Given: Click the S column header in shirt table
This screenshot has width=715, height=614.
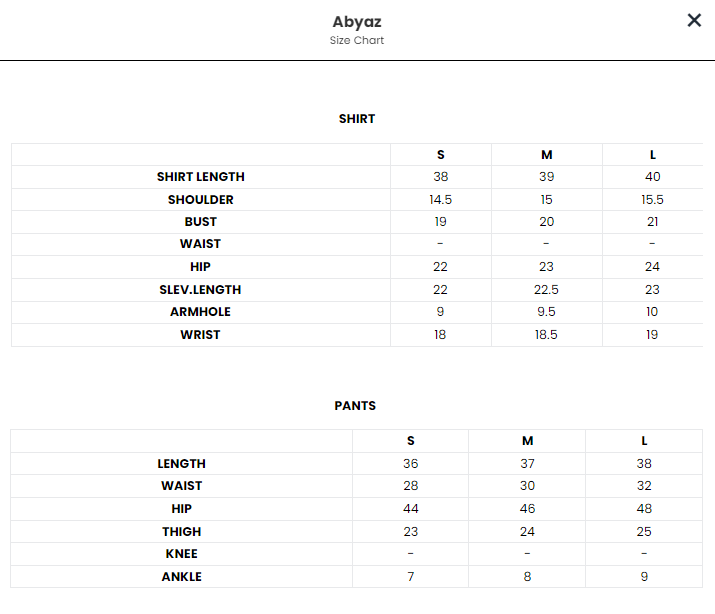Looking at the screenshot, I should 440,155.
